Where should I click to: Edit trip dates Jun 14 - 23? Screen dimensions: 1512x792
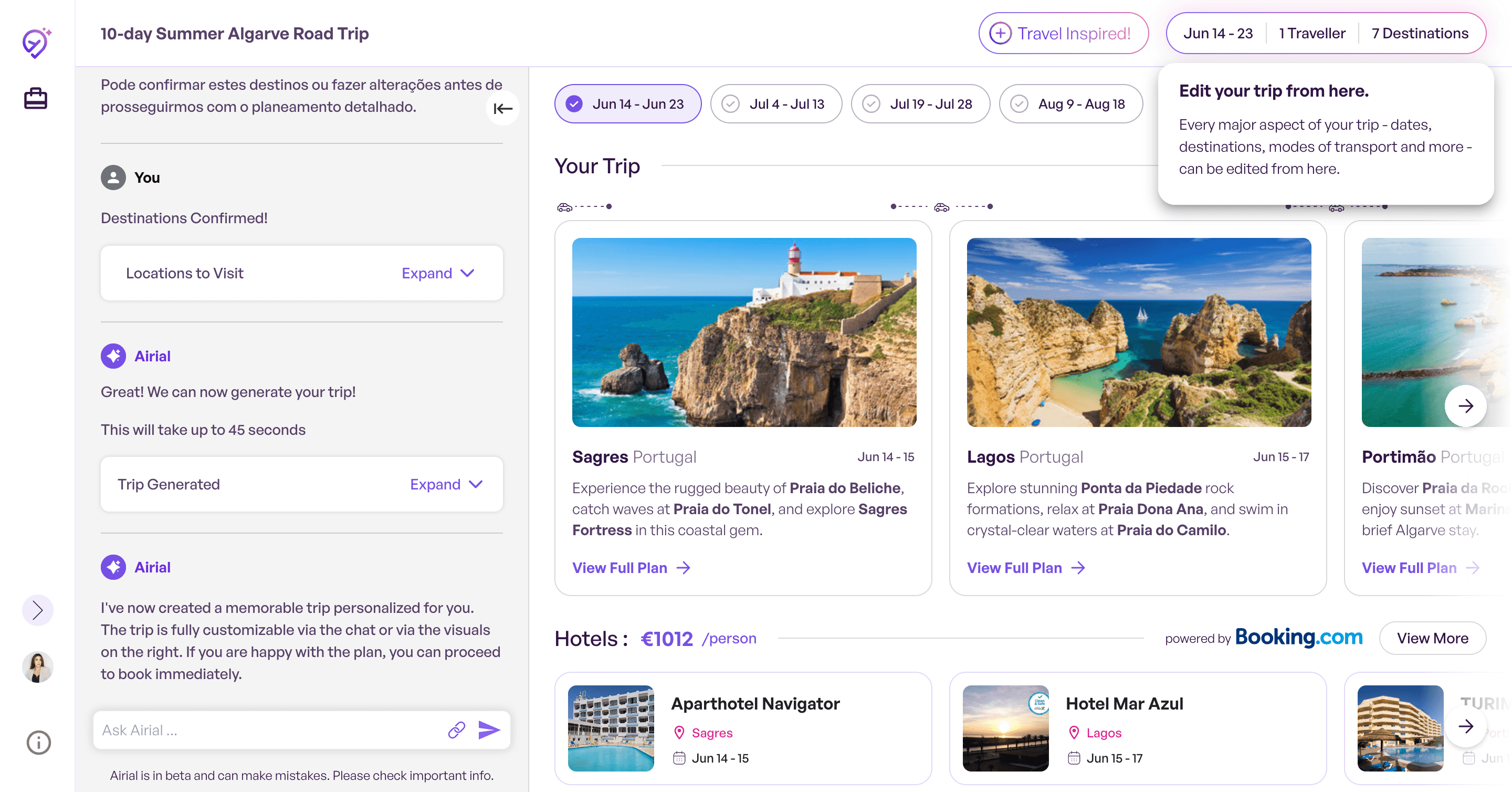coord(1217,34)
